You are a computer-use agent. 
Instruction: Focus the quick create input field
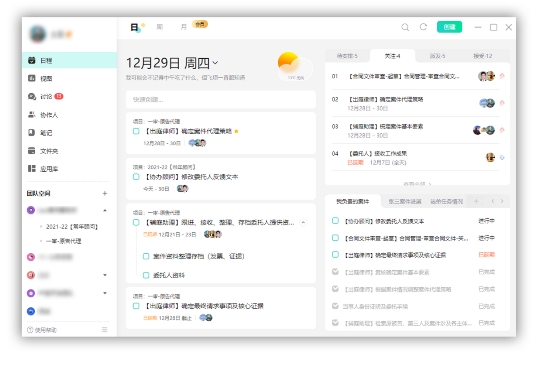pos(221,99)
